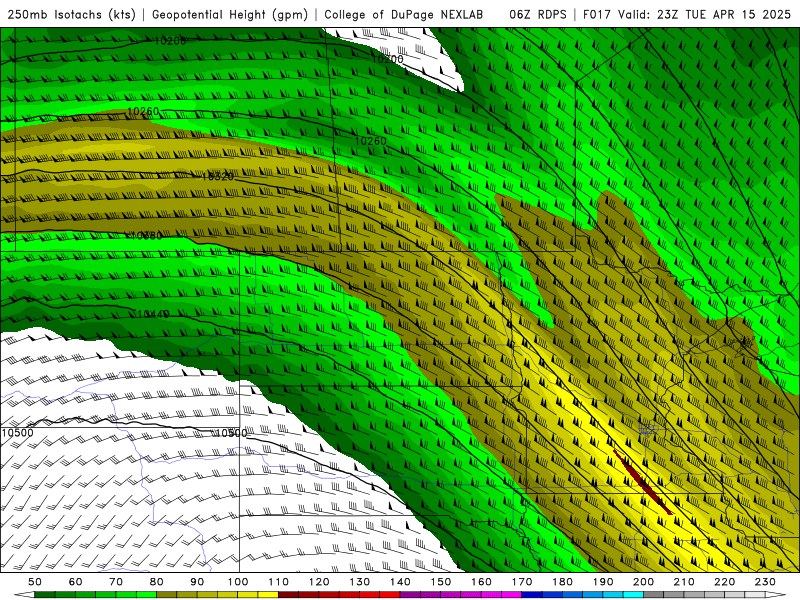Select the '06Z RDPS' model run text

click(538, 14)
